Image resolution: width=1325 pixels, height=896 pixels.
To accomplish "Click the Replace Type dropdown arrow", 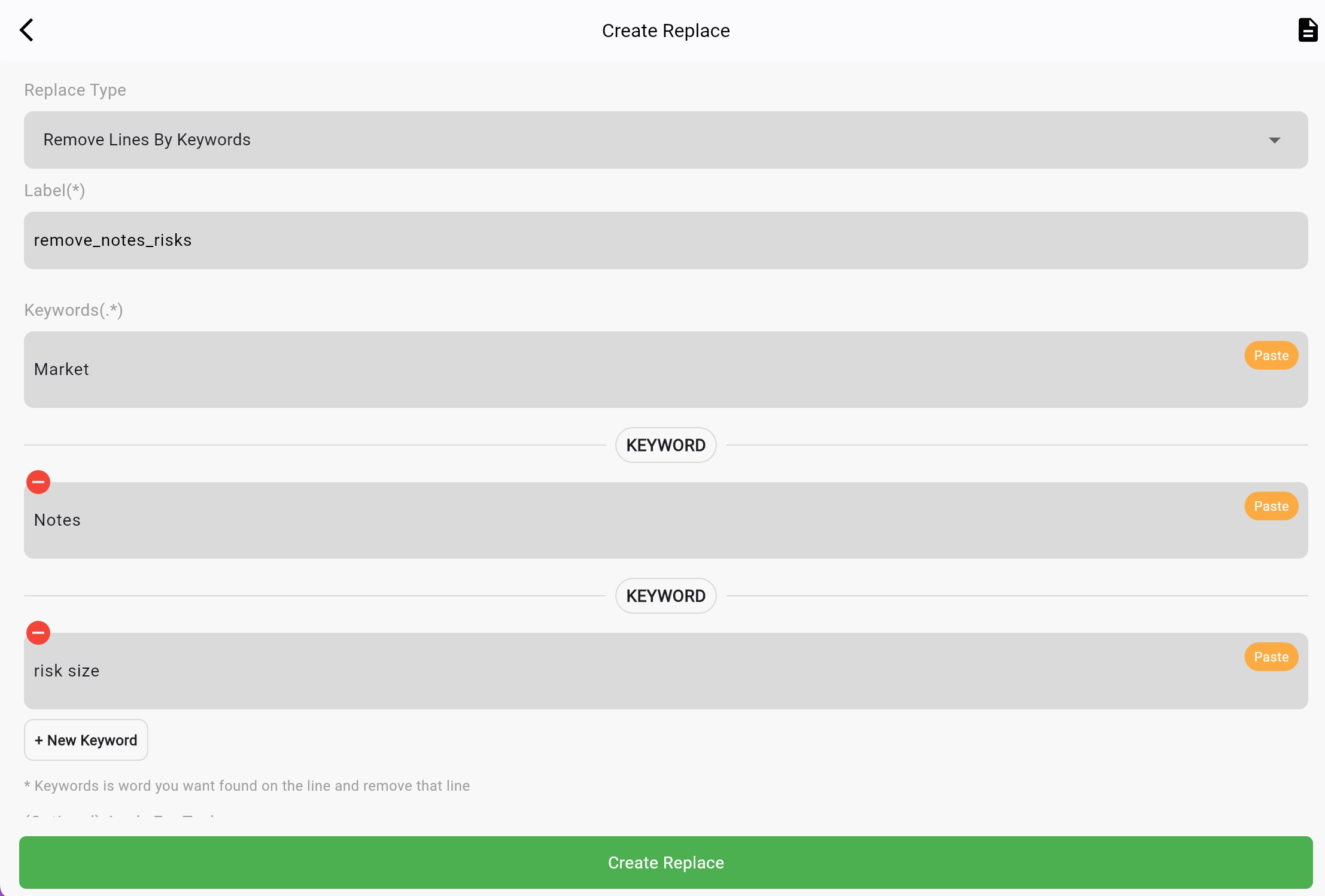I will point(1274,140).
